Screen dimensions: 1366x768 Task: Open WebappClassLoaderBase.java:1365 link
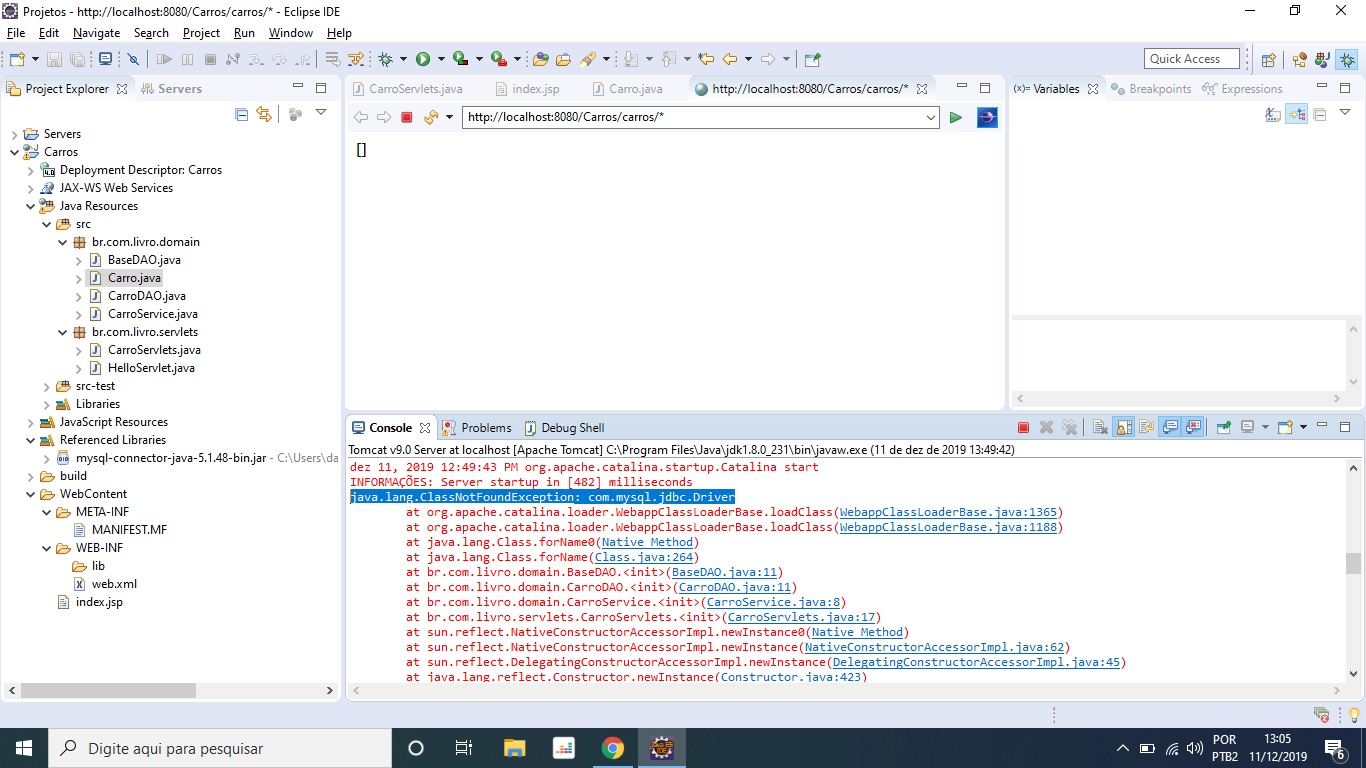pyautogui.click(x=948, y=512)
